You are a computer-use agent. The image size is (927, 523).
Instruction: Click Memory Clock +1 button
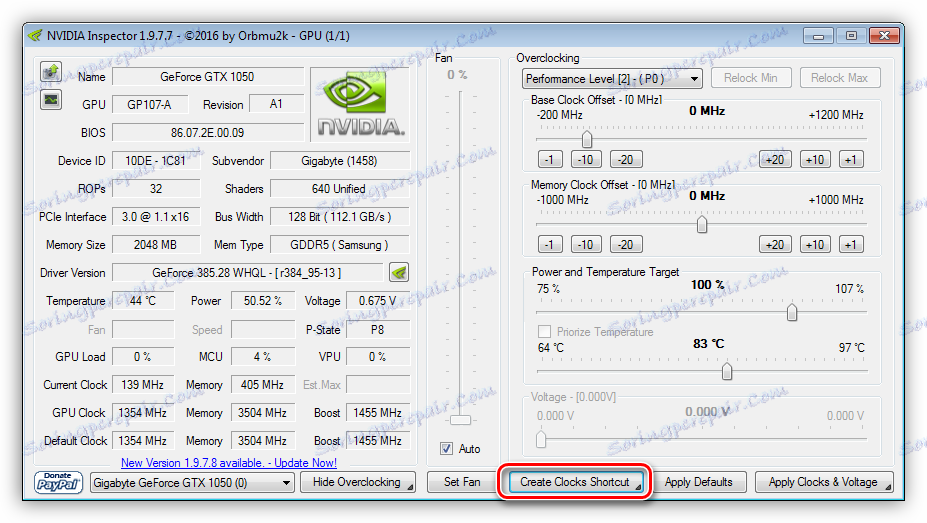(851, 245)
